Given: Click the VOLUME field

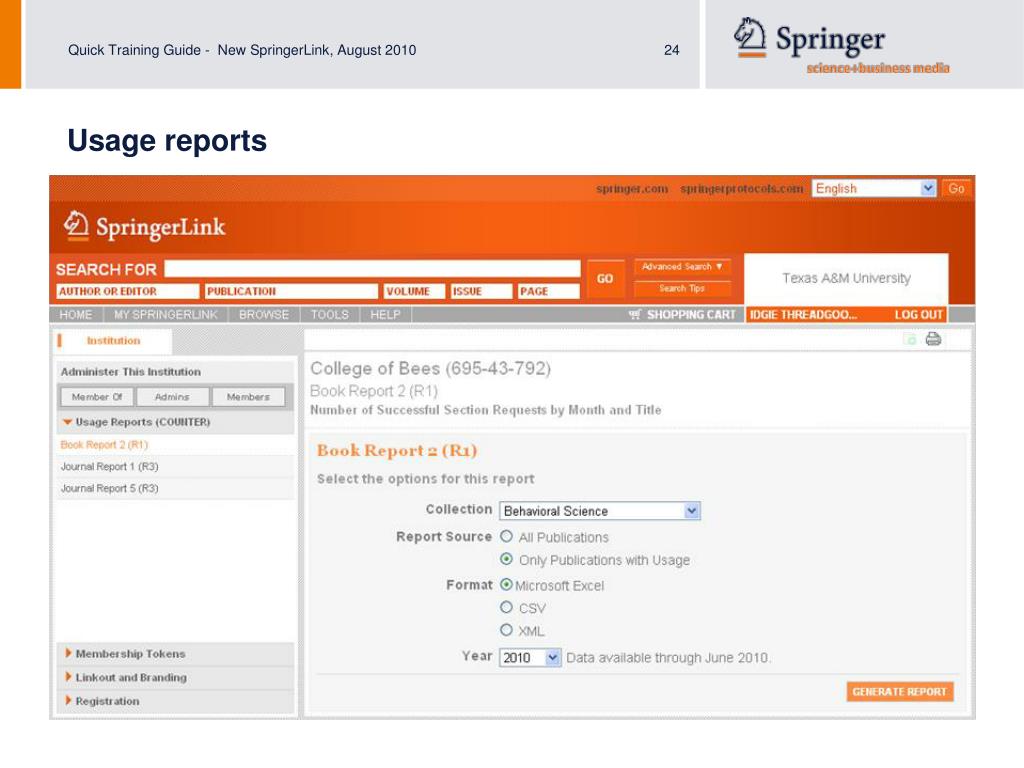Looking at the screenshot, I should [414, 291].
